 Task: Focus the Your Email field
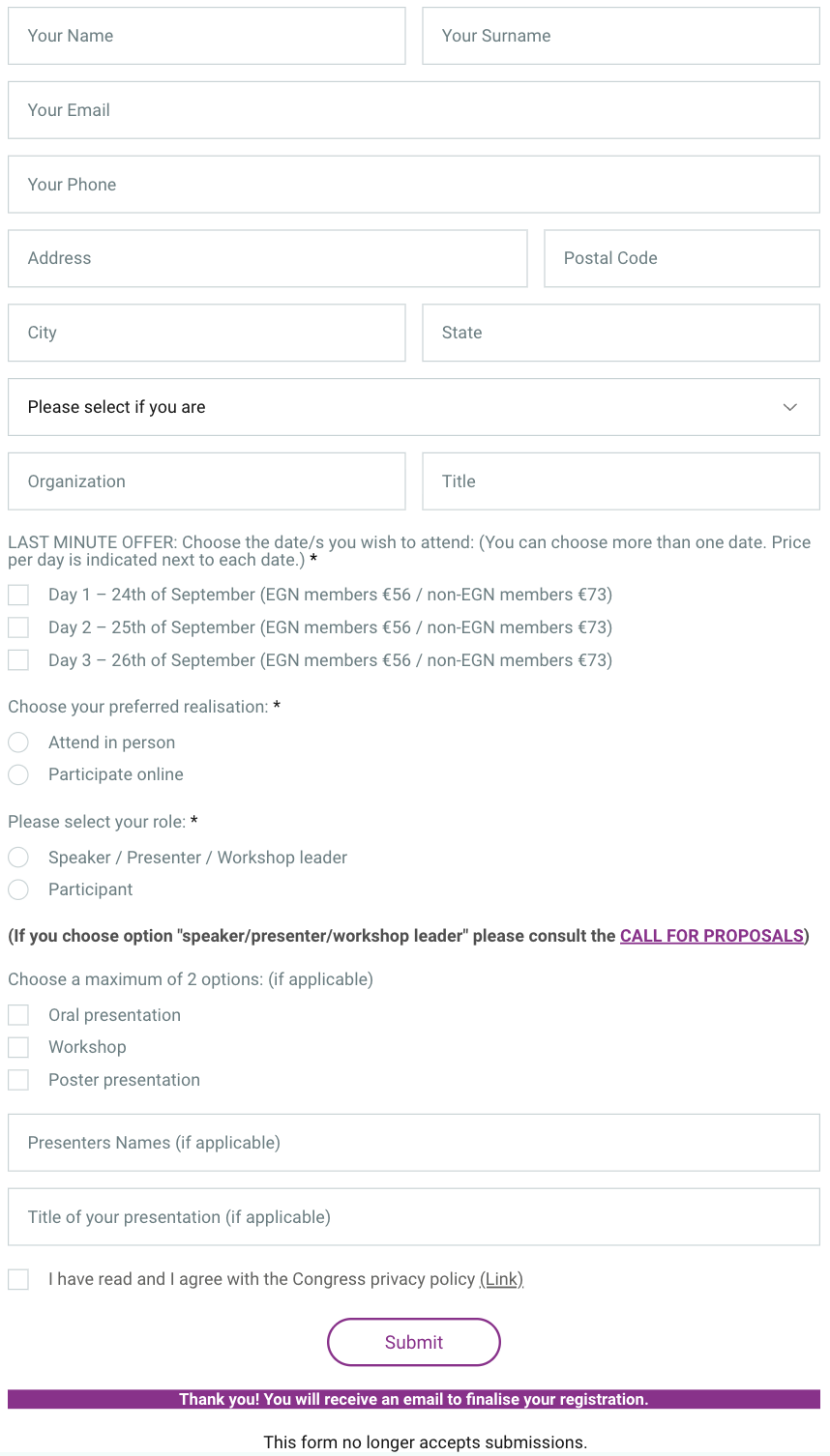414,110
